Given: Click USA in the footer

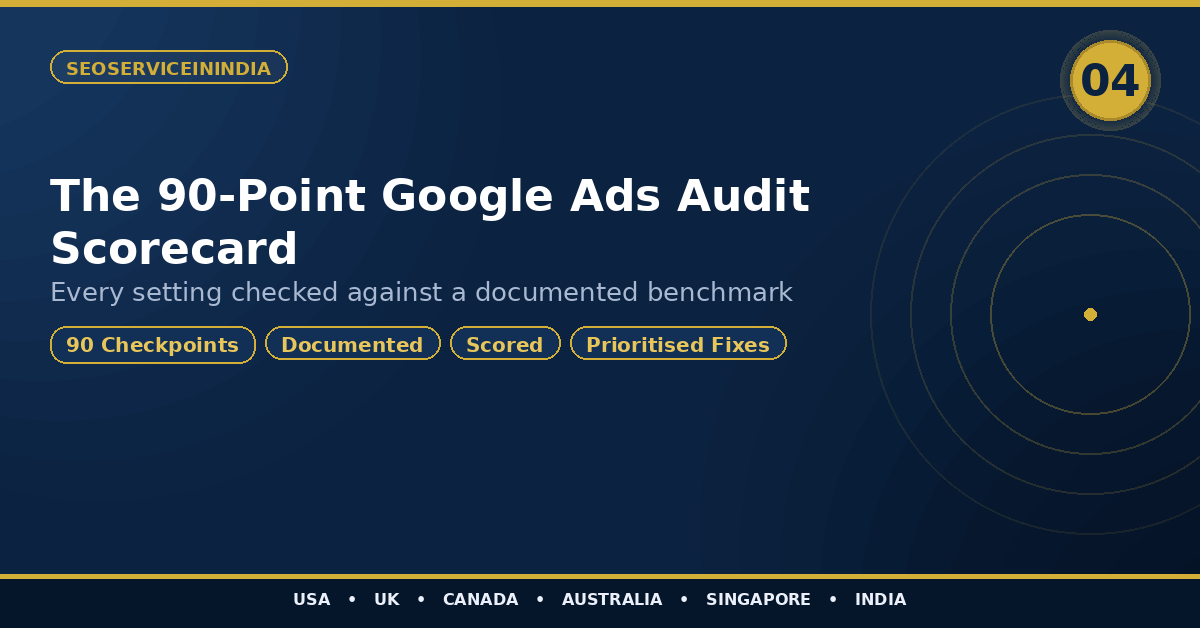Looking at the screenshot, I should [x=311, y=600].
